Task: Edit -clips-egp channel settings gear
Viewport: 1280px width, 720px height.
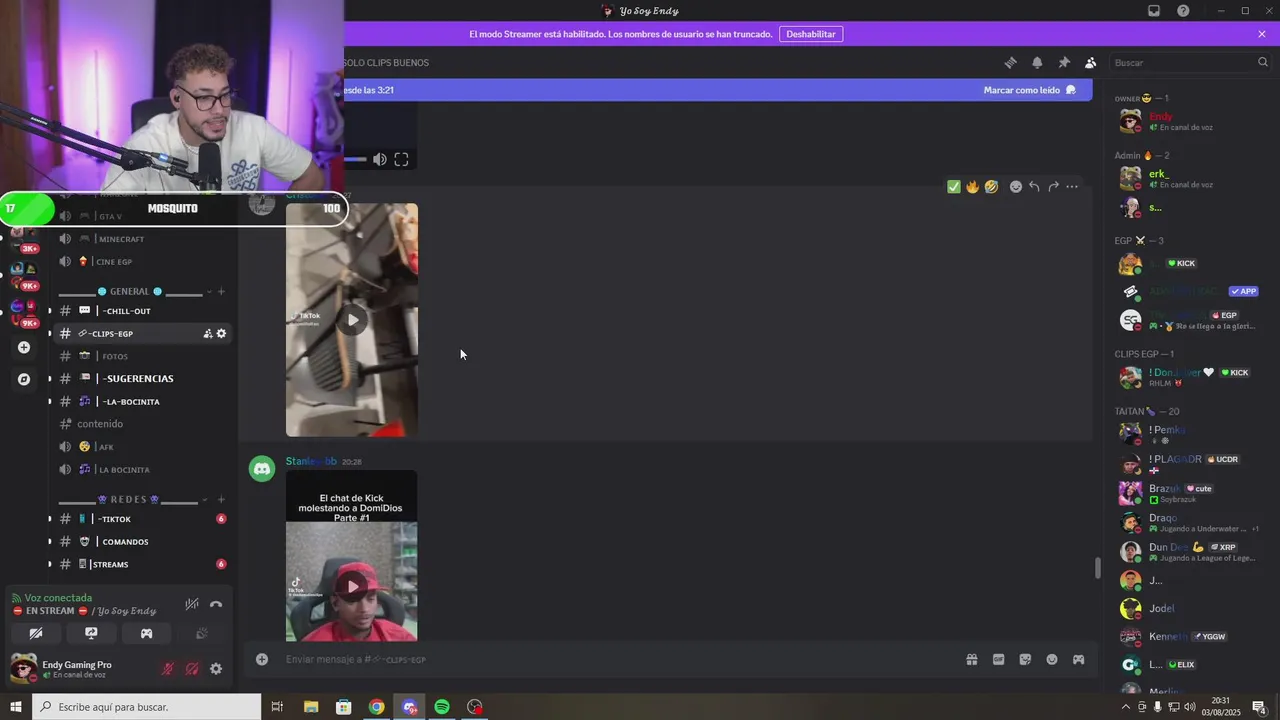Action: [222, 333]
